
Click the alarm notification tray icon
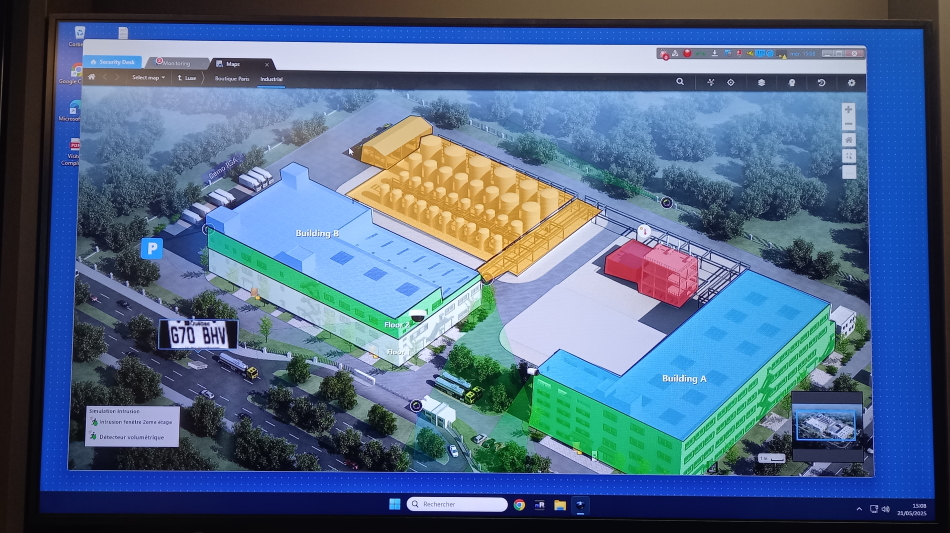664,55
